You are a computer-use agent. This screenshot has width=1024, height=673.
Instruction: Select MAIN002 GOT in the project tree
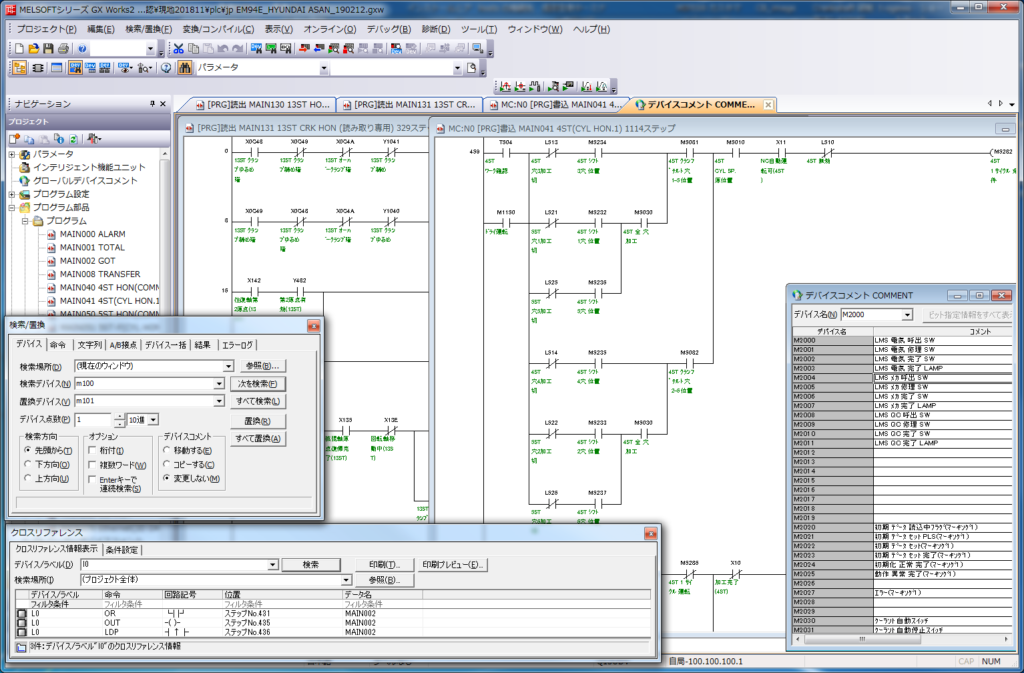(x=87, y=260)
